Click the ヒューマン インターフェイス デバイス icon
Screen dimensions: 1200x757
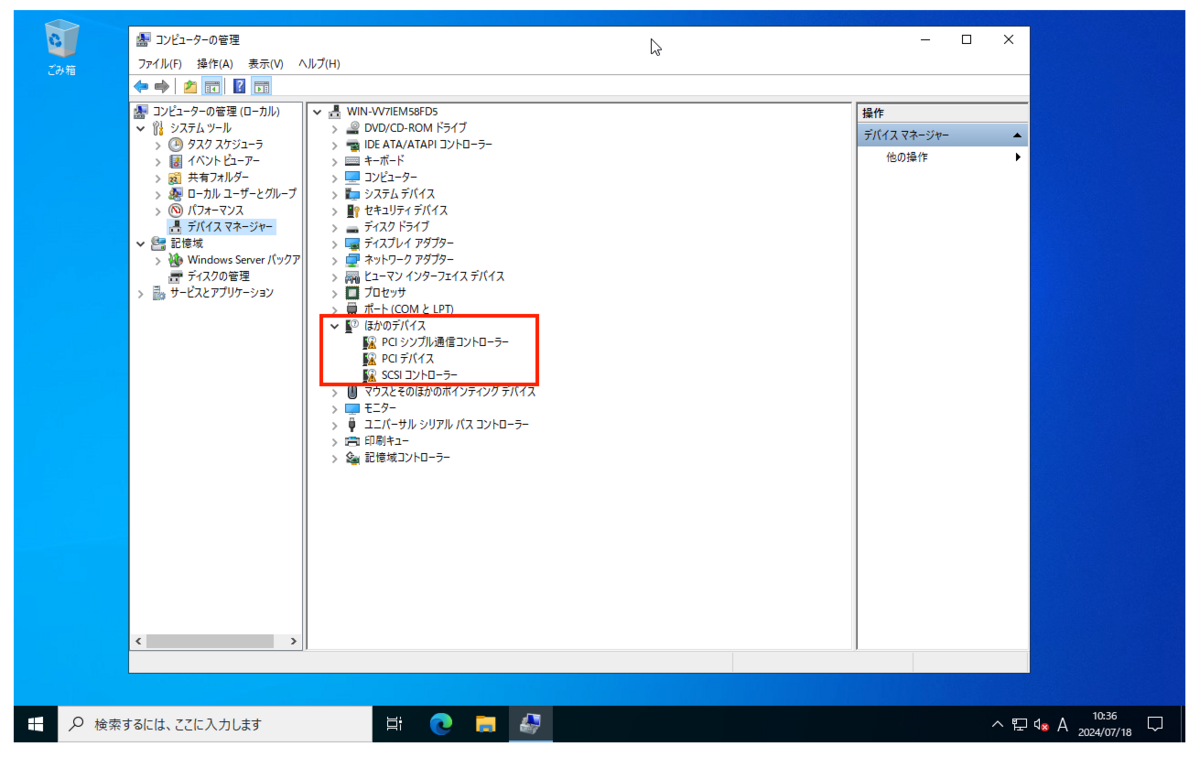point(352,276)
